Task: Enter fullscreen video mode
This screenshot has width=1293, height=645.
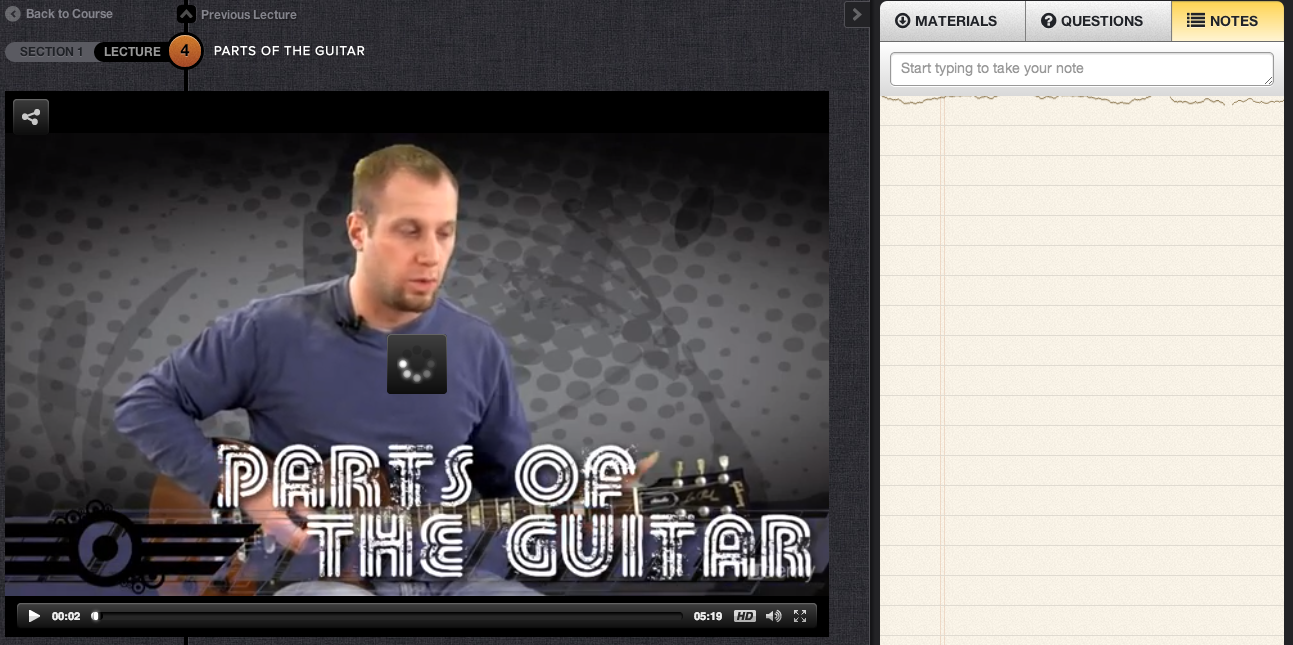Action: [800, 616]
